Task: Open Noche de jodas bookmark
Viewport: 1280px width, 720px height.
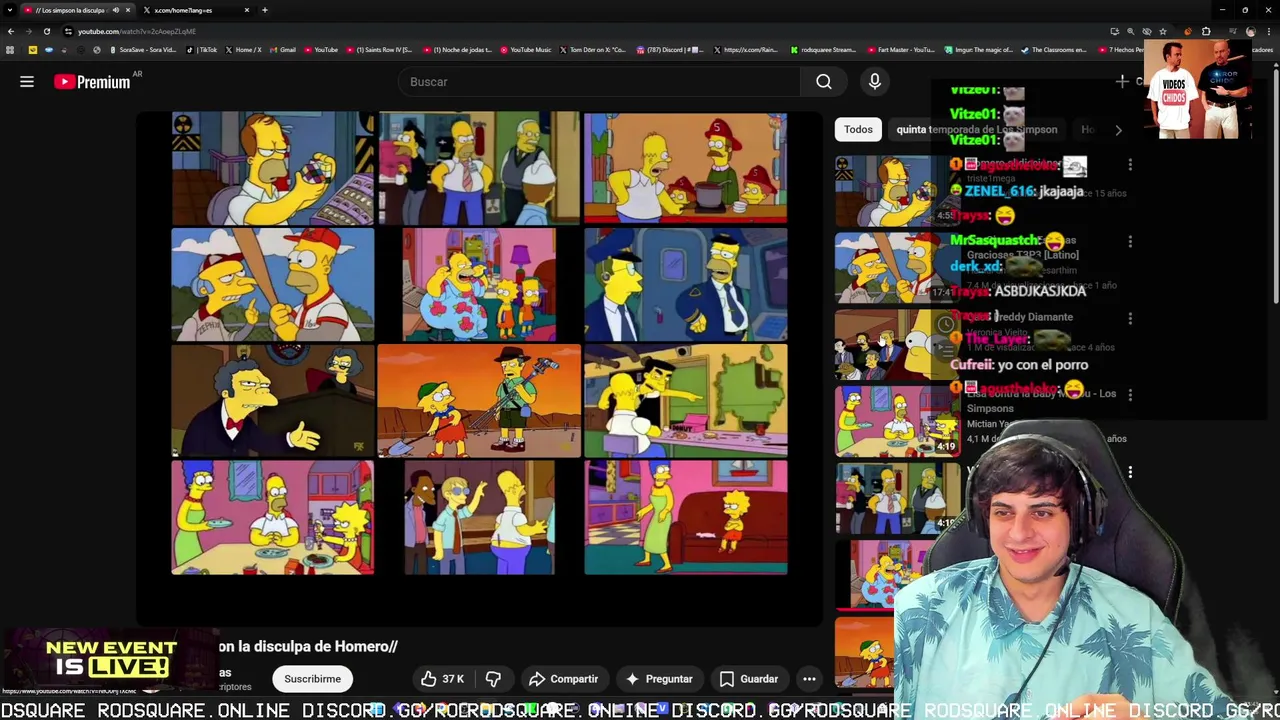Action: tap(459, 50)
